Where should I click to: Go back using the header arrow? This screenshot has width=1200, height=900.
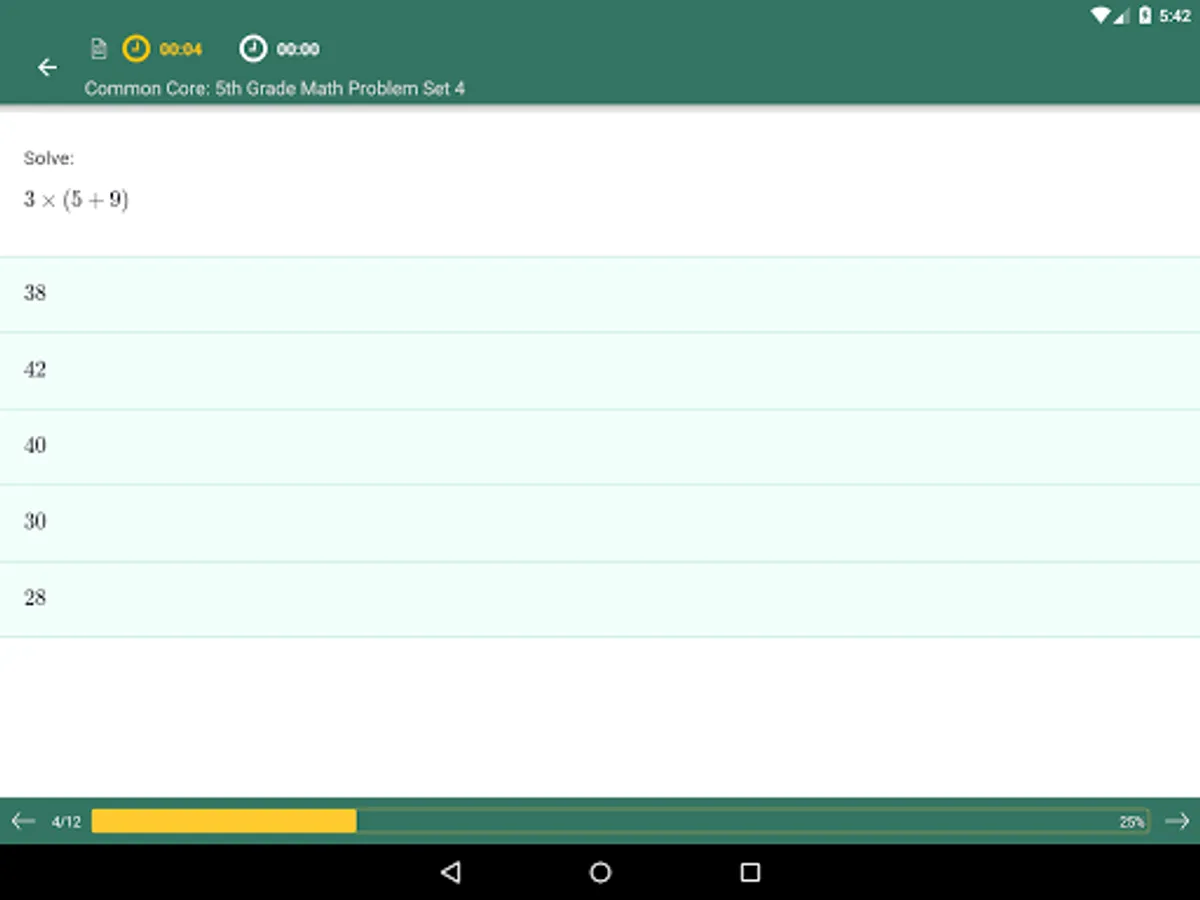point(47,67)
